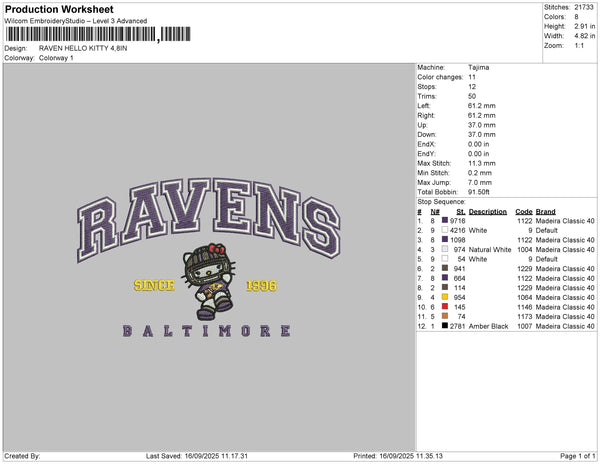The width and height of the screenshot is (600, 464).
Task: Click the purple swatch in stop 7
Action: click(x=445, y=277)
